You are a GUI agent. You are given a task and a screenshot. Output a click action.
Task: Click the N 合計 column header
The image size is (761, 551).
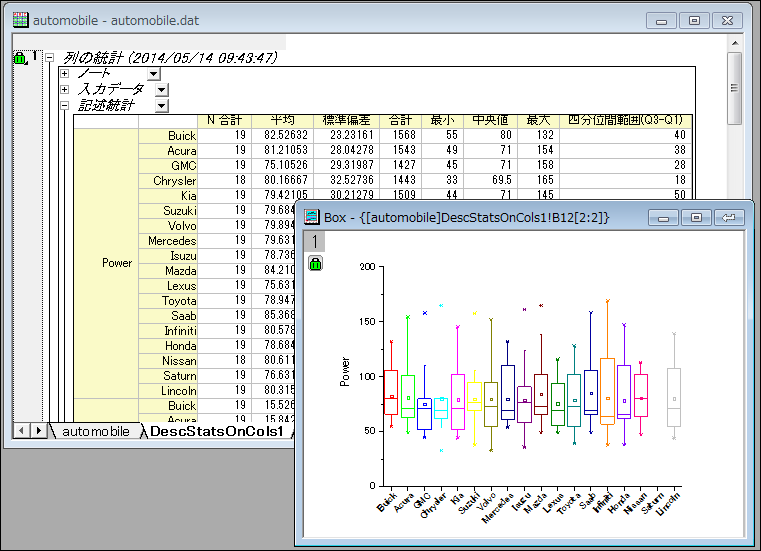224,121
